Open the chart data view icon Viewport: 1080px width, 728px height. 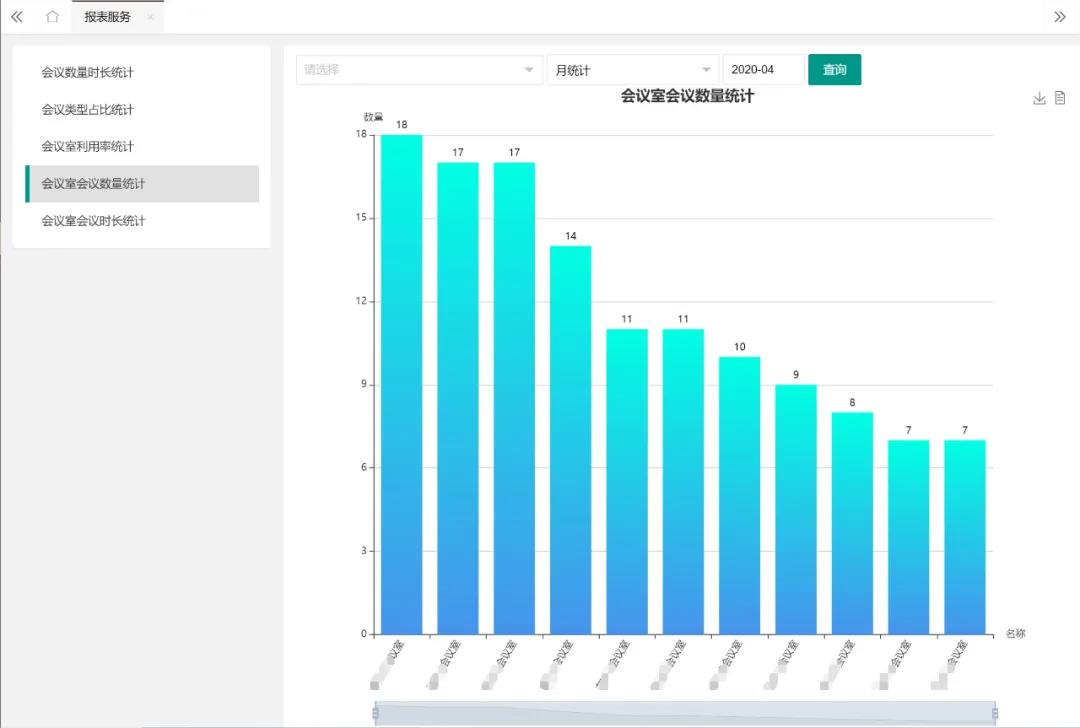[x=1060, y=98]
